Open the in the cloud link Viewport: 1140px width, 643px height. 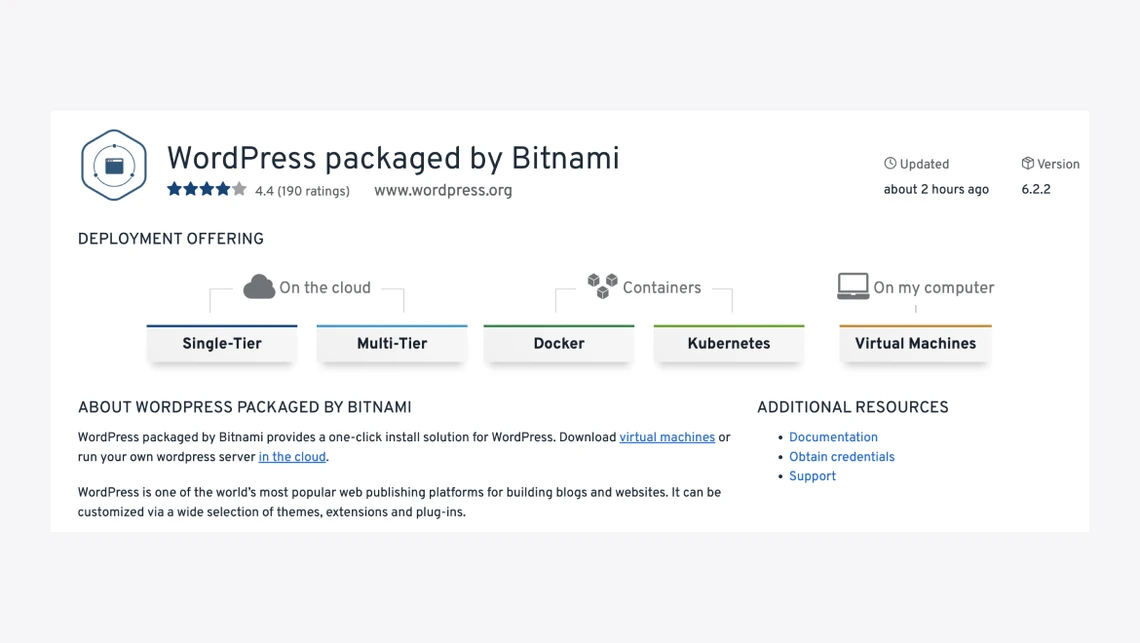click(x=292, y=457)
